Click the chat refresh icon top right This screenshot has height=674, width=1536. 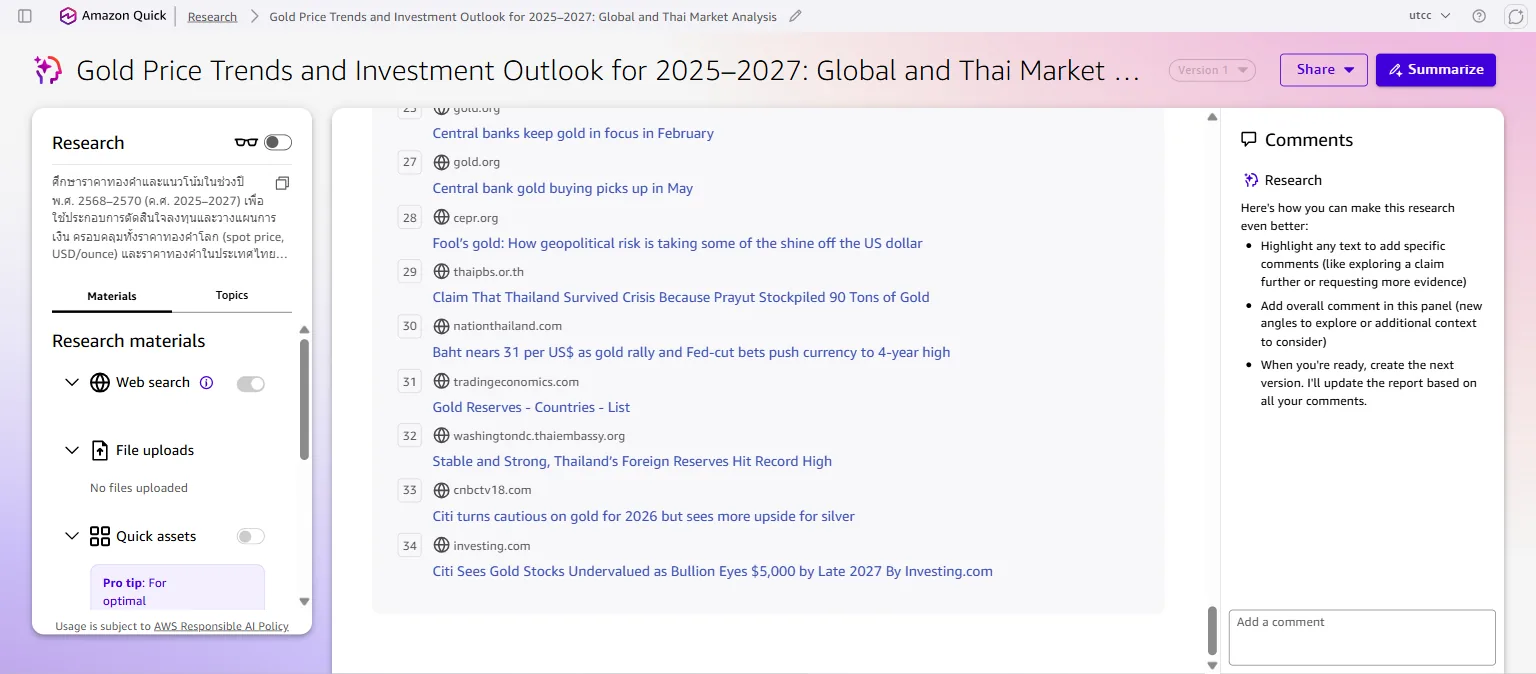[x=1514, y=16]
